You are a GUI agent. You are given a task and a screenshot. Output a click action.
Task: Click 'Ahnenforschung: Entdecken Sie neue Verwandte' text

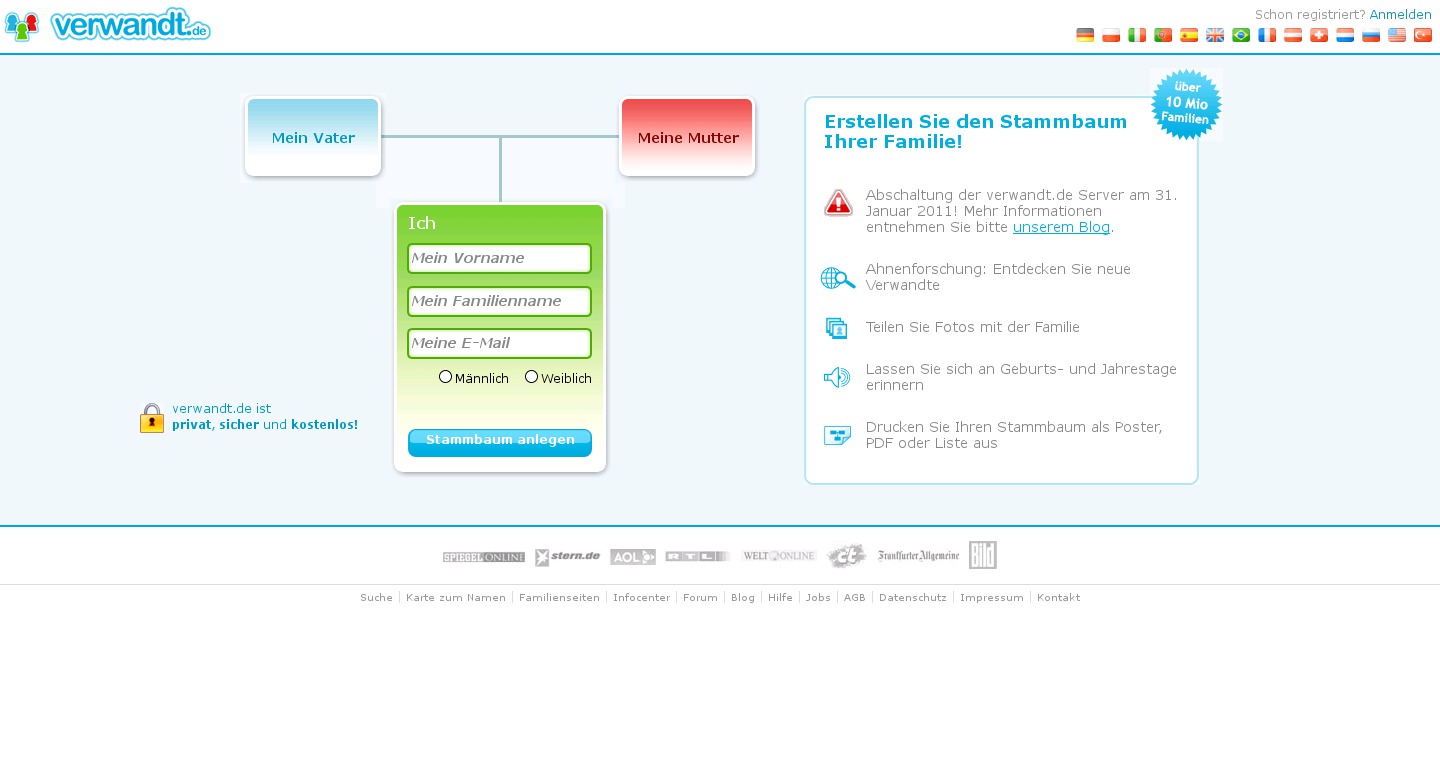(998, 277)
